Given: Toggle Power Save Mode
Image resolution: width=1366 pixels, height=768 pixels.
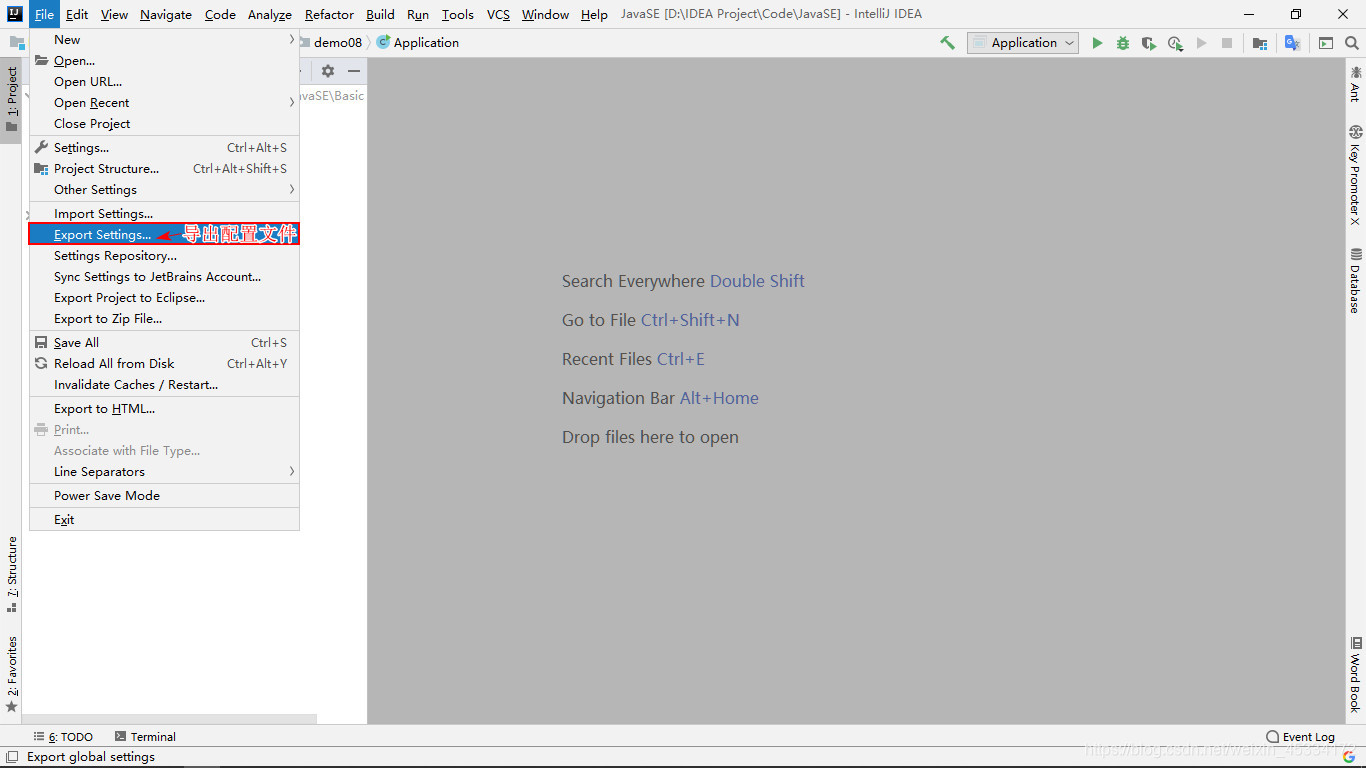Looking at the screenshot, I should point(164,496).
